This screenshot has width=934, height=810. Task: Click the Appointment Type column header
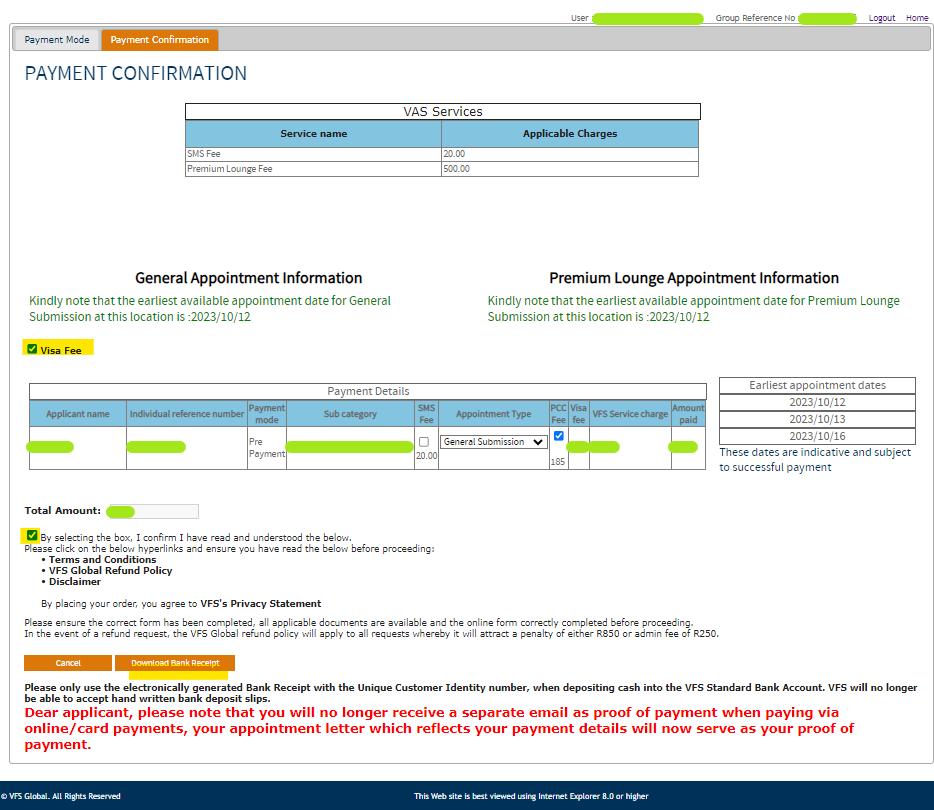click(x=494, y=414)
